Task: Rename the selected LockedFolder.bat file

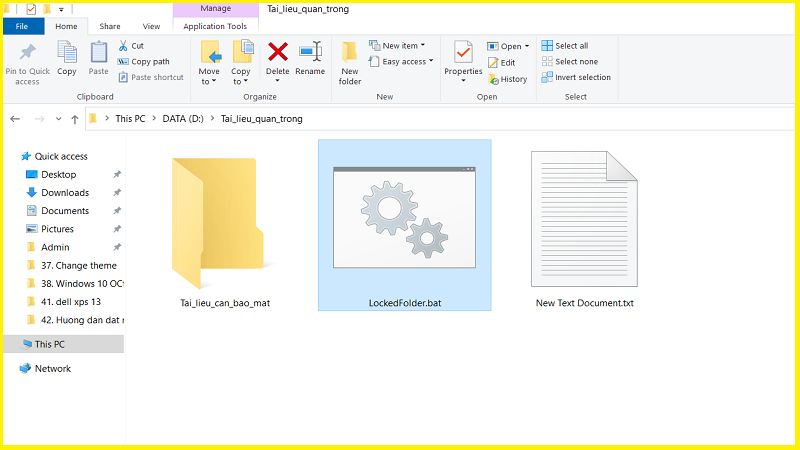Action: [310, 58]
